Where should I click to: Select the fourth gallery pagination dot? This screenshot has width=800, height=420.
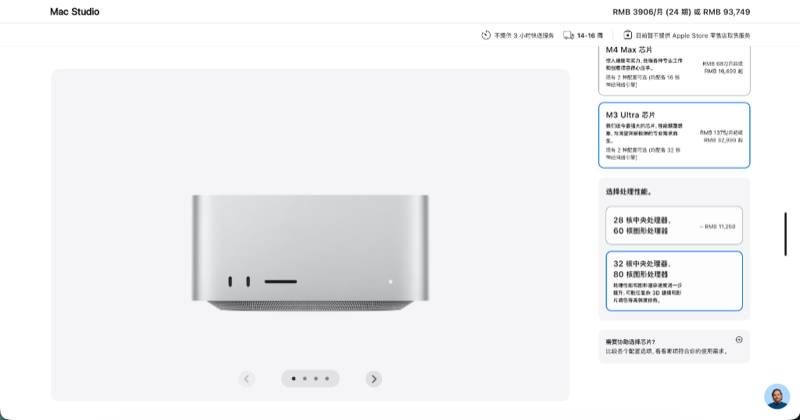327,379
